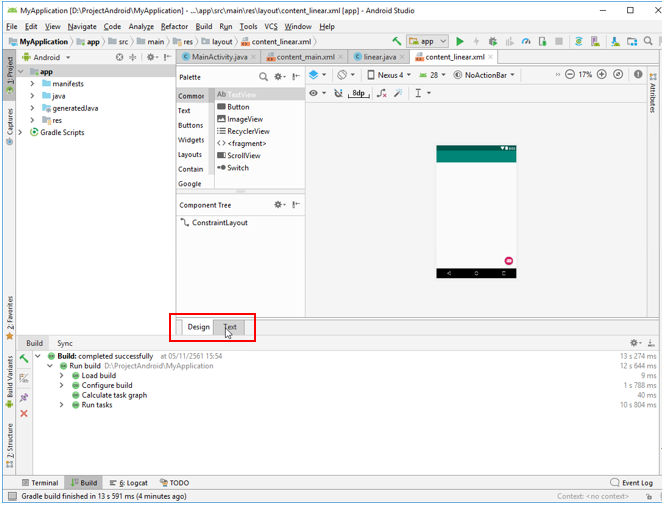Open the Build menu in the menu bar

(x=204, y=26)
